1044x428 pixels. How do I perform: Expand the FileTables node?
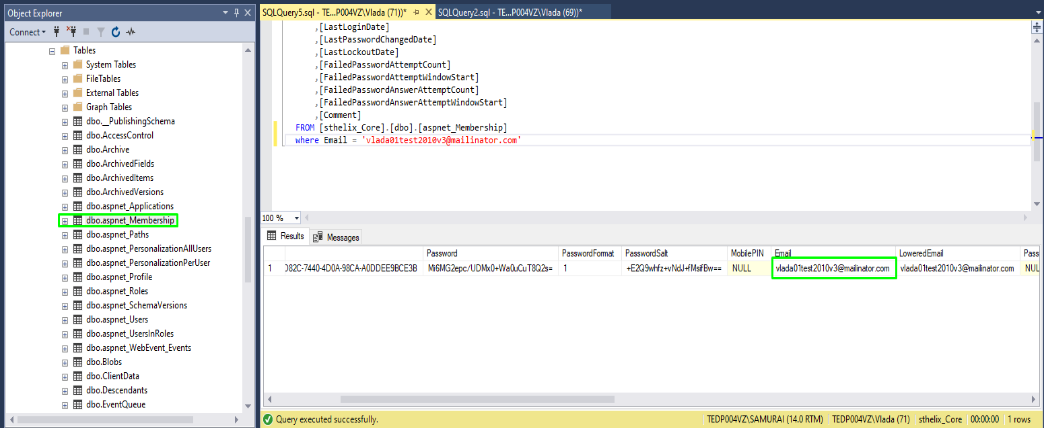65,79
